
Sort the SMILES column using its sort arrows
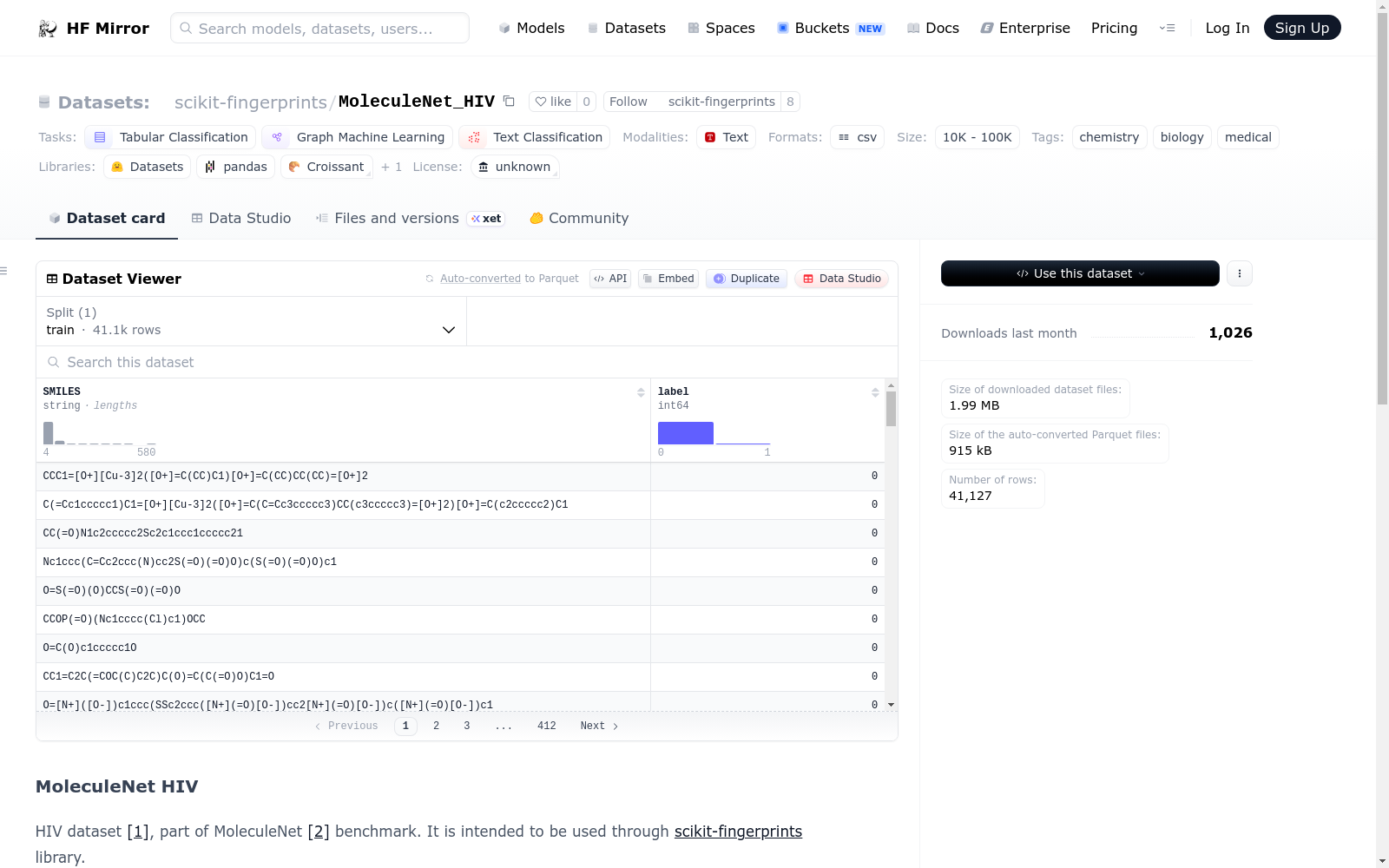click(641, 392)
